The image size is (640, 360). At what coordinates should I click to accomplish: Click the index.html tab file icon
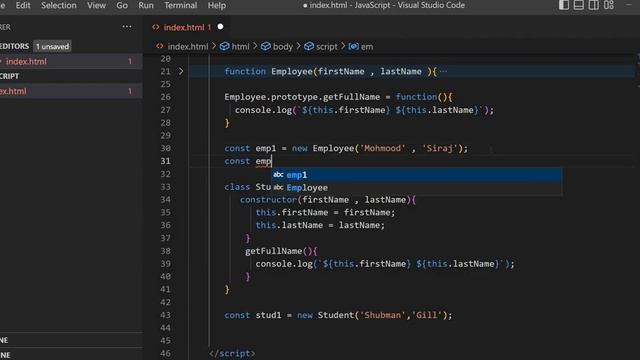coord(156,27)
